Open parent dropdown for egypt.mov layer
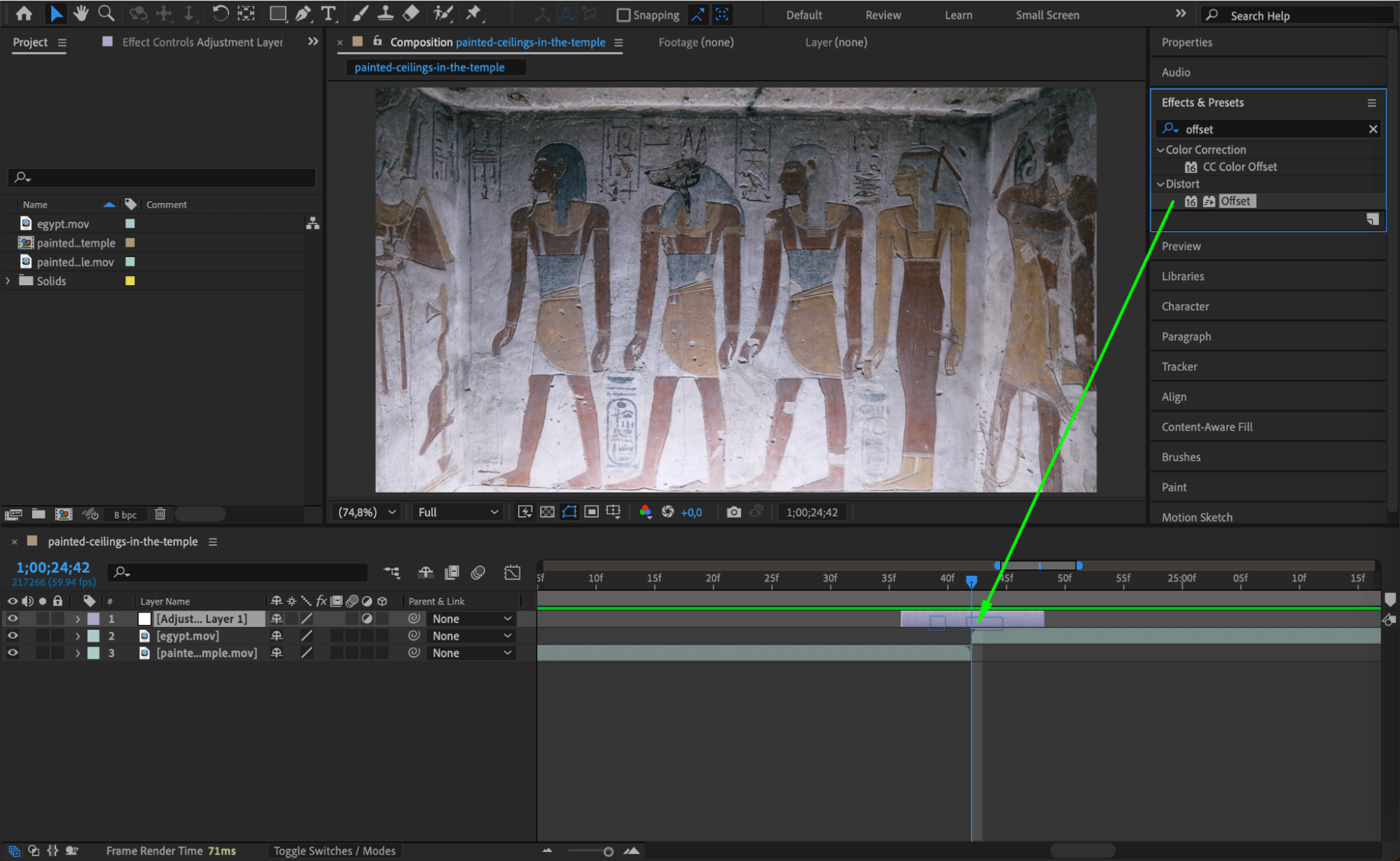This screenshot has width=1400, height=861. tap(471, 635)
